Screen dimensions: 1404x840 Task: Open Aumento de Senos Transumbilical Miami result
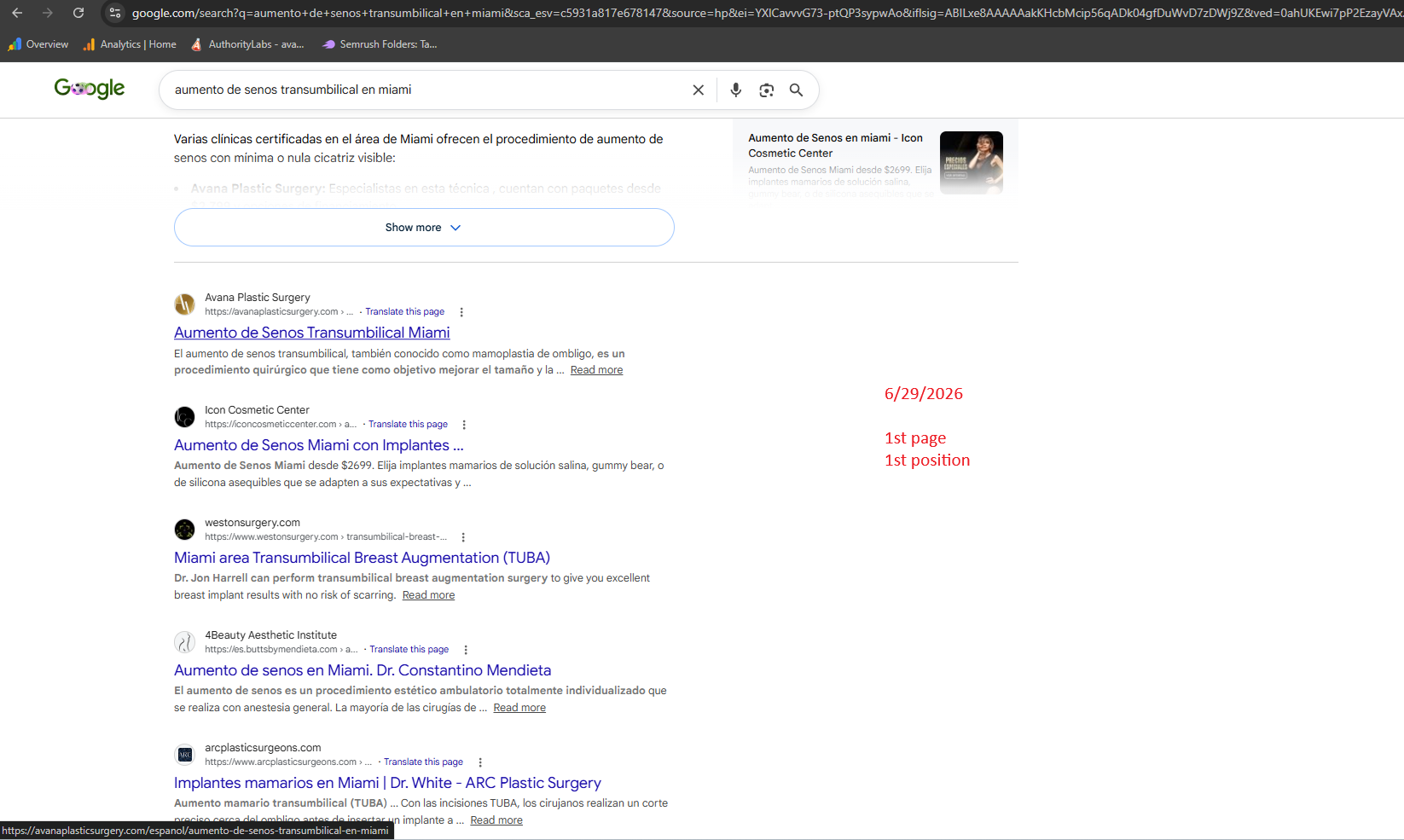(x=311, y=333)
